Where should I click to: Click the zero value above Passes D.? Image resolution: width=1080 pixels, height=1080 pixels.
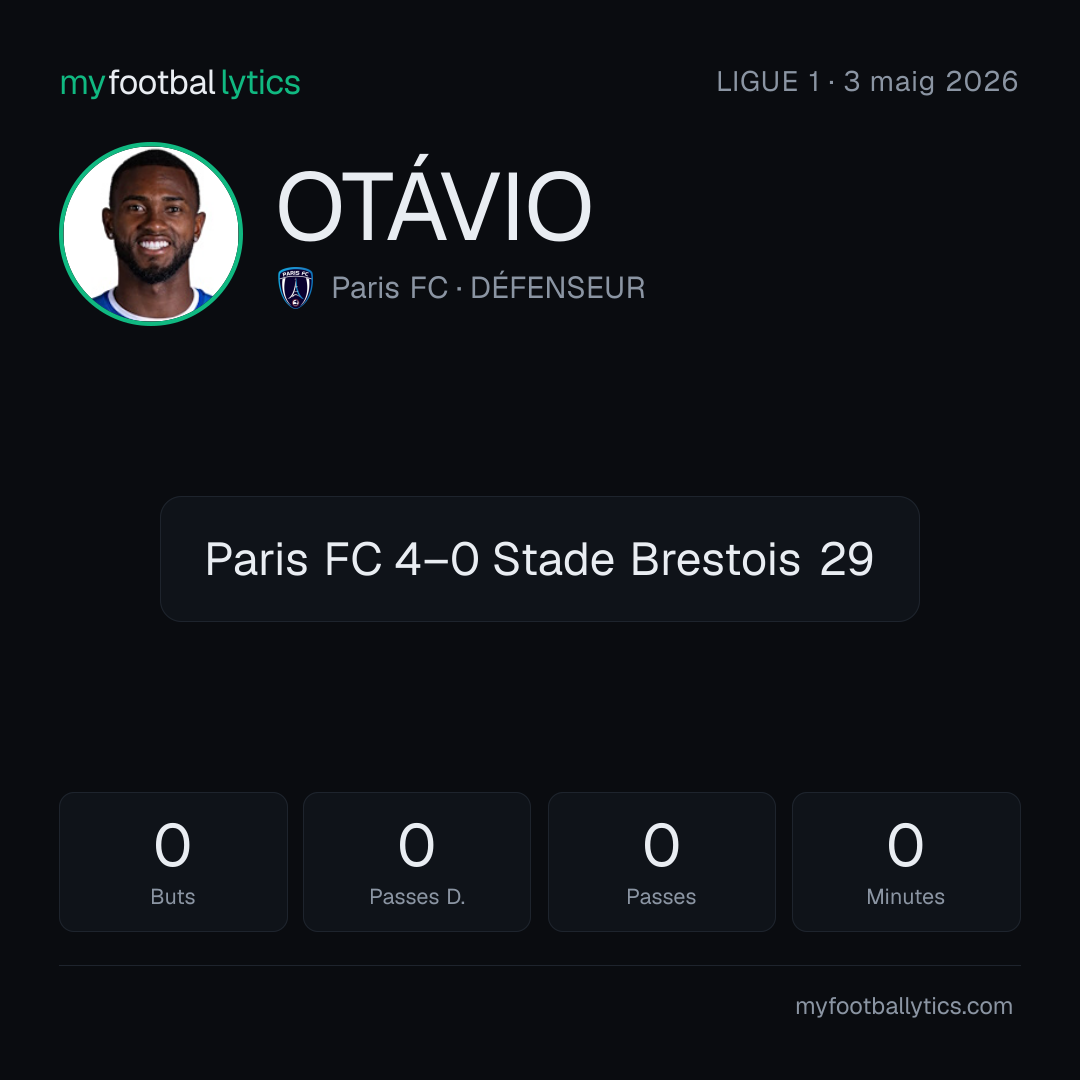pyautogui.click(x=417, y=845)
